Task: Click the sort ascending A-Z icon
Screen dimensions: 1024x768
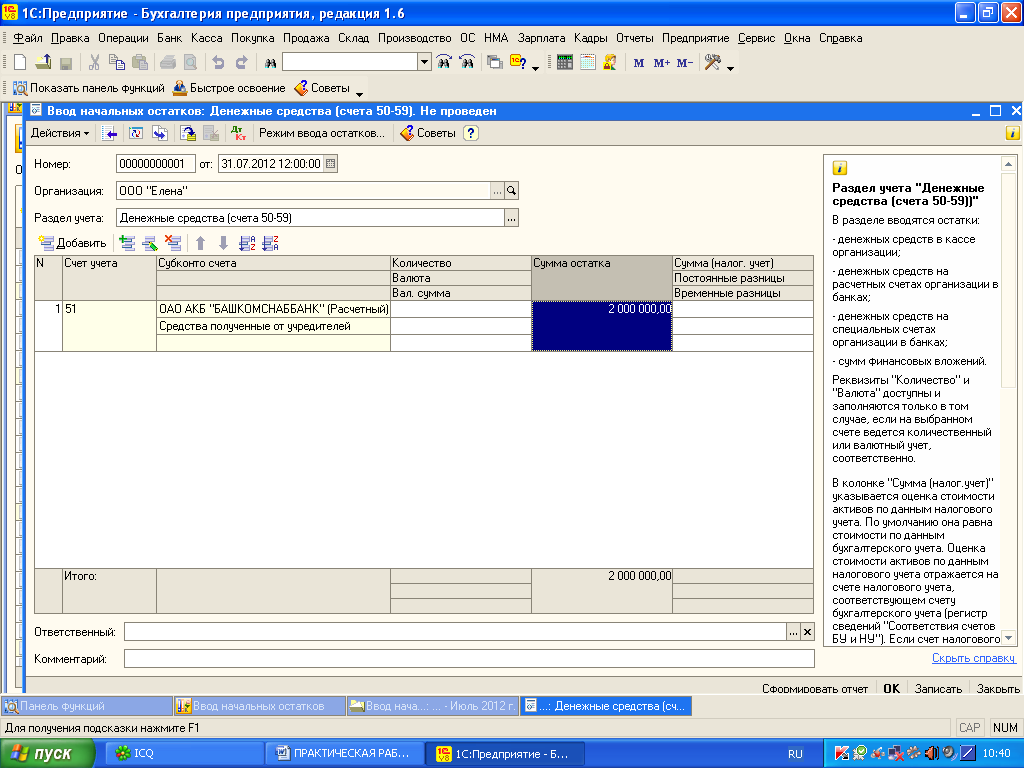Action: coord(247,243)
